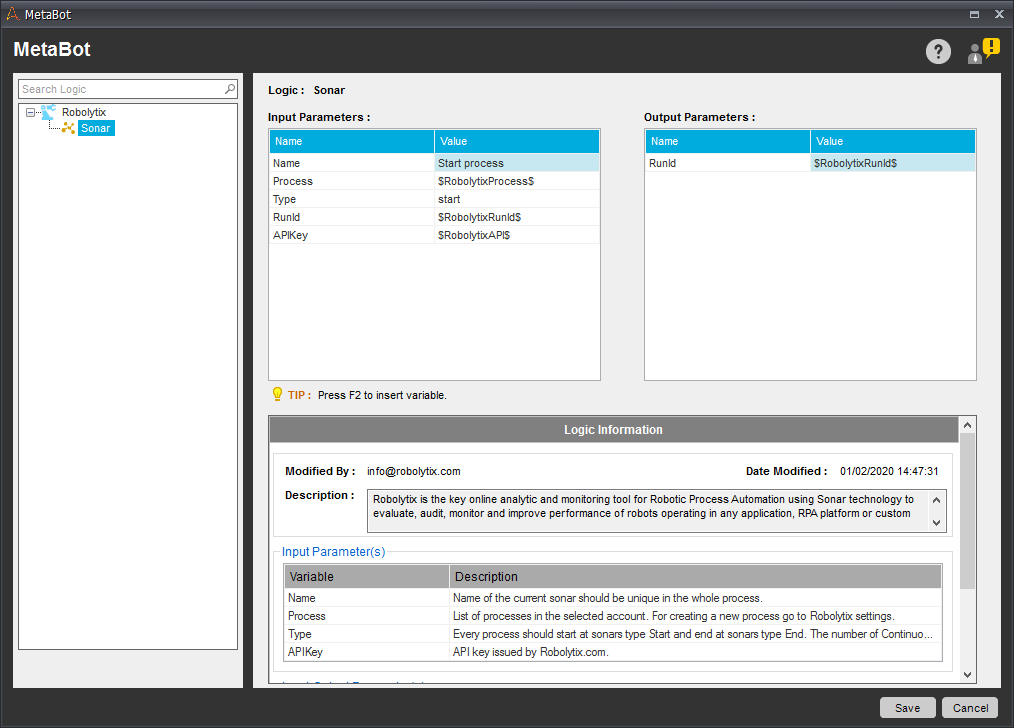Click the Logic Information scrollbar thumb
This screenshot has width=1014, height=728.
coord(967,511)
